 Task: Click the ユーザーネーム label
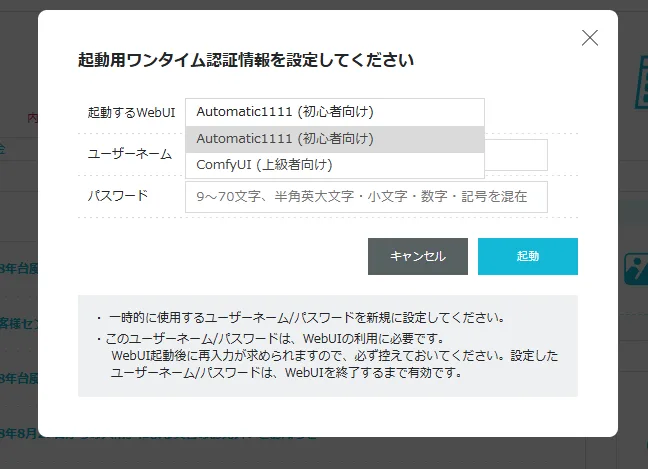129,154
